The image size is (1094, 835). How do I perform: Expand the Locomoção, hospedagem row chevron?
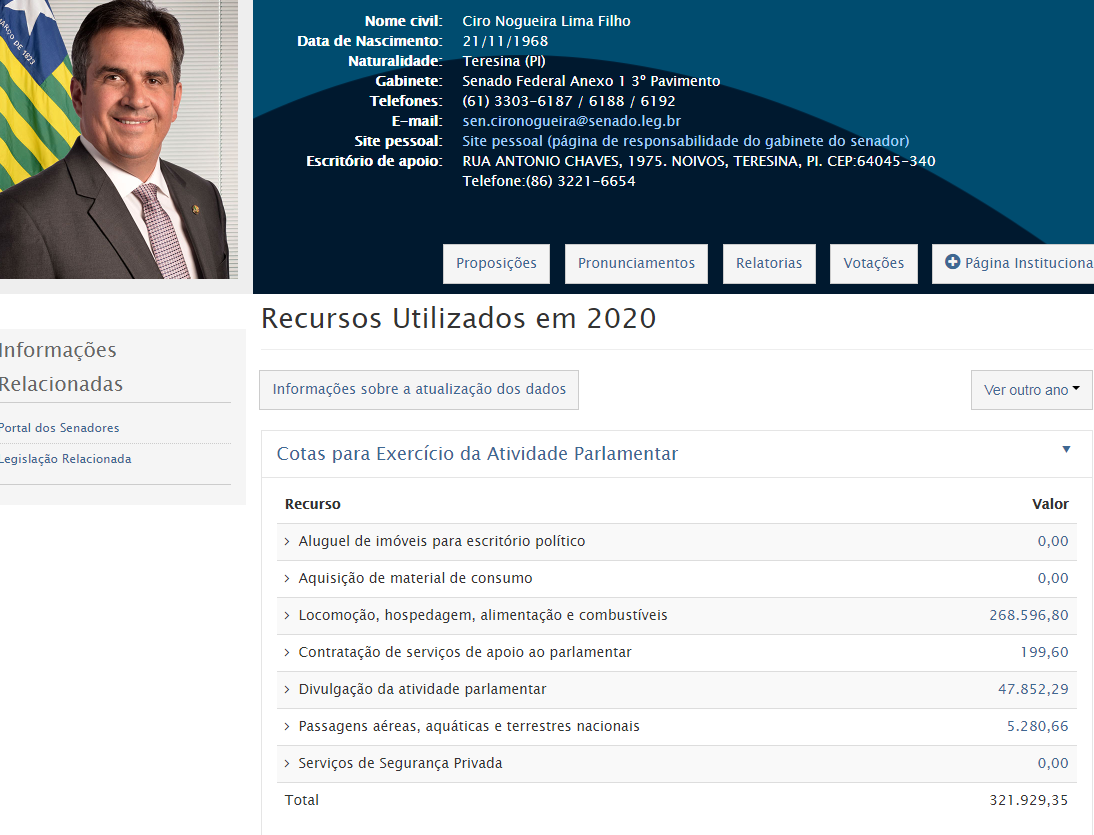pyautogui.click(x=287, y=615)
